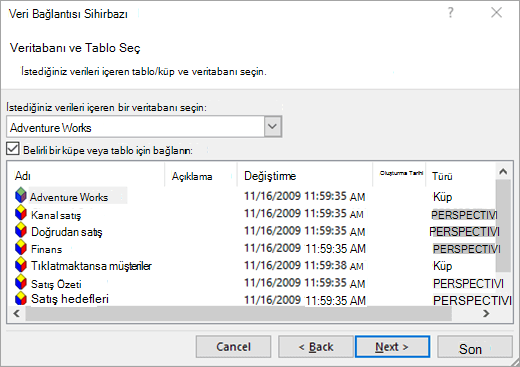Click the Finans perspective icon

click(x=21, y=248)
